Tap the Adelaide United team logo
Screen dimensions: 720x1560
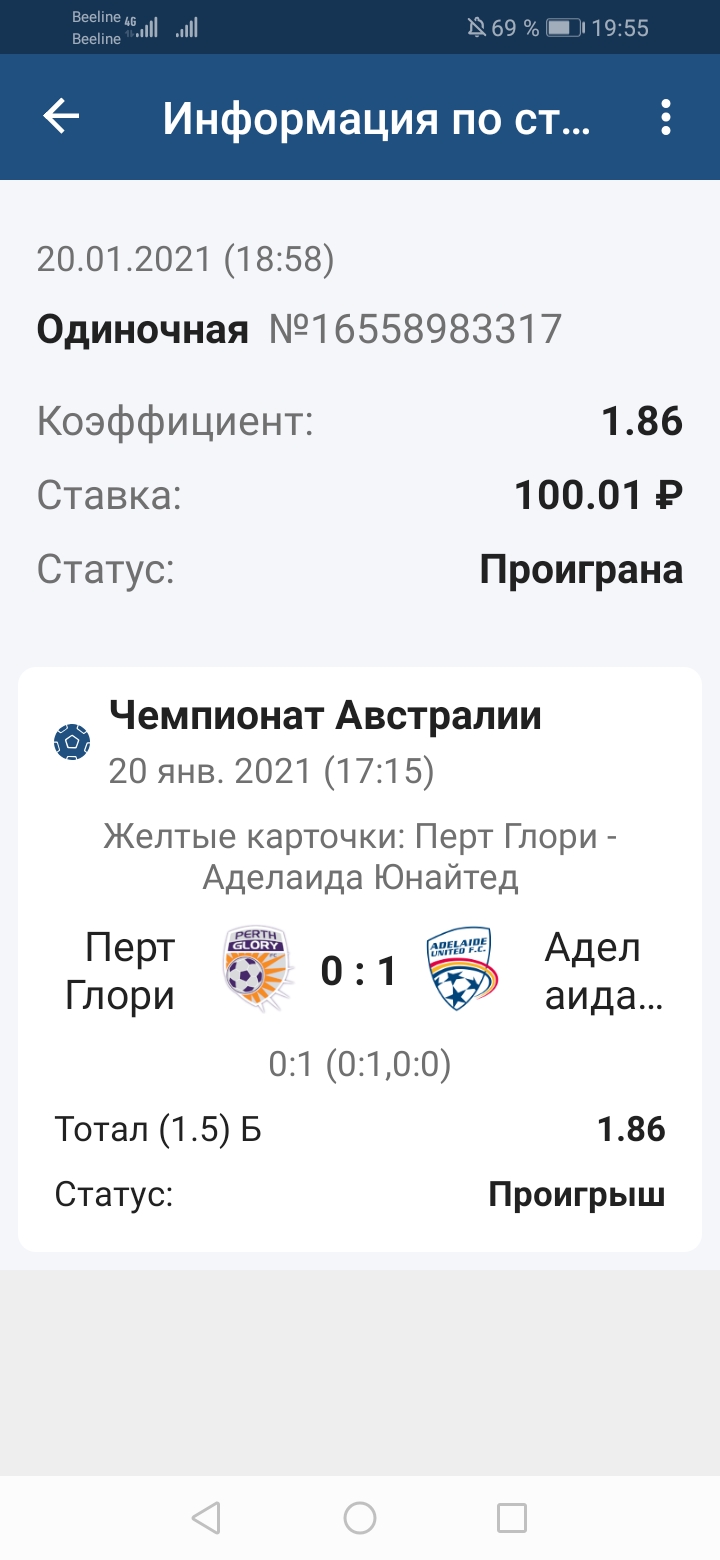pyautogui.click(x=461, y=970)
